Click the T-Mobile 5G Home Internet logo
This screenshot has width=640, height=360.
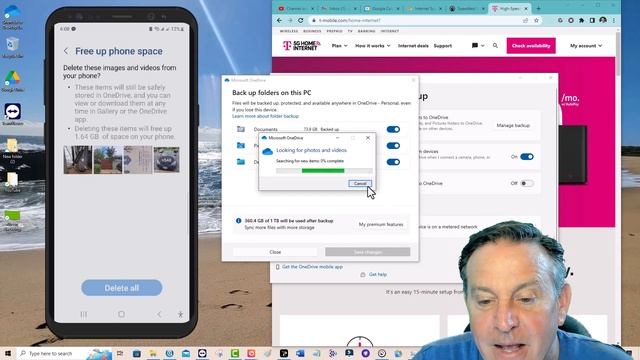click(302, 46)
